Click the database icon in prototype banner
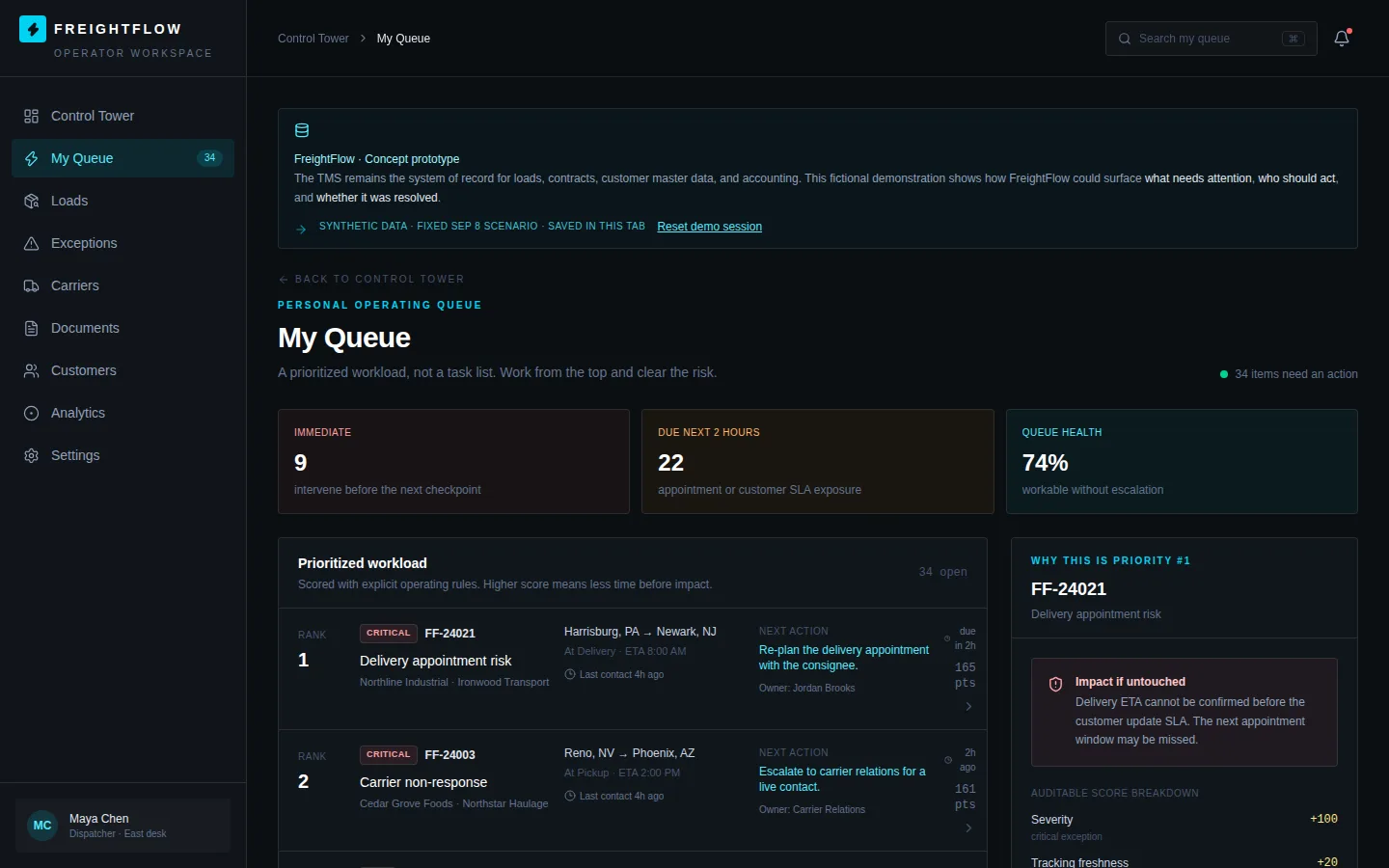The image size is (1389, 868). click(302, 131)
